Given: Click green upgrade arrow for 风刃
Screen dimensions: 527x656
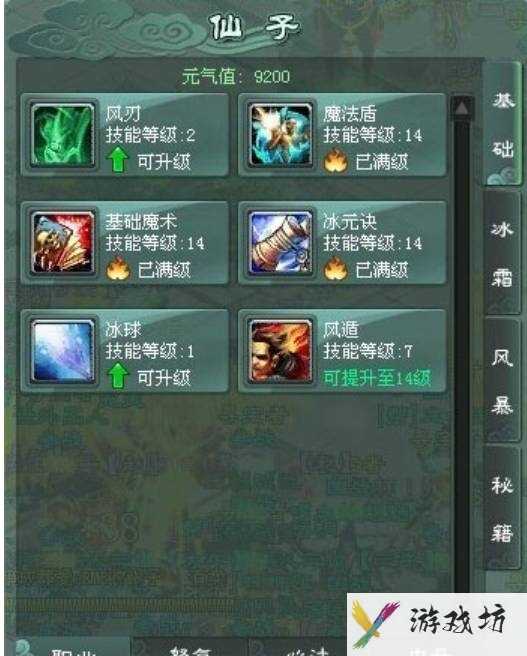Looking at the screenshot, I should click(118, 161).
